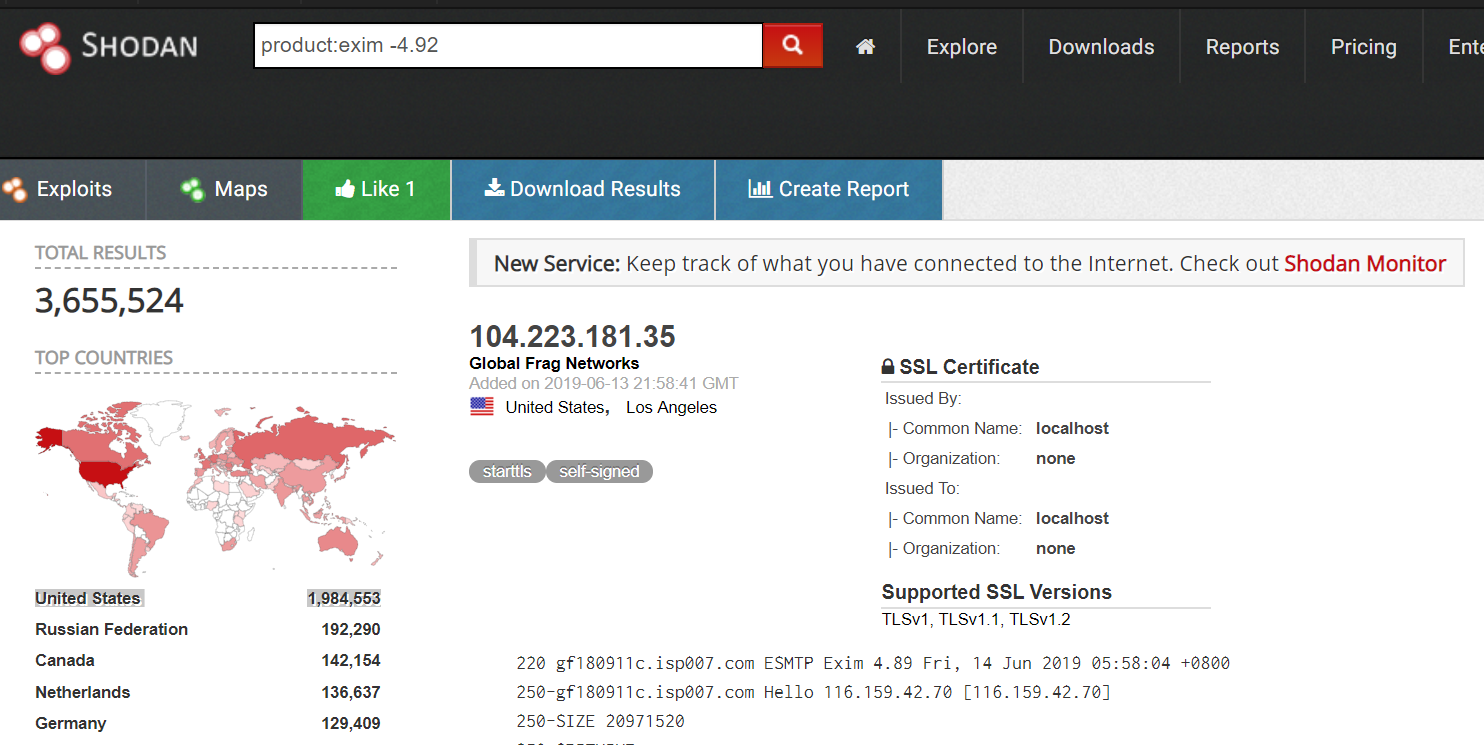Click the Shodan logo icon
The width and height of the screenshot is (1484, 745).
click(45, 47)
